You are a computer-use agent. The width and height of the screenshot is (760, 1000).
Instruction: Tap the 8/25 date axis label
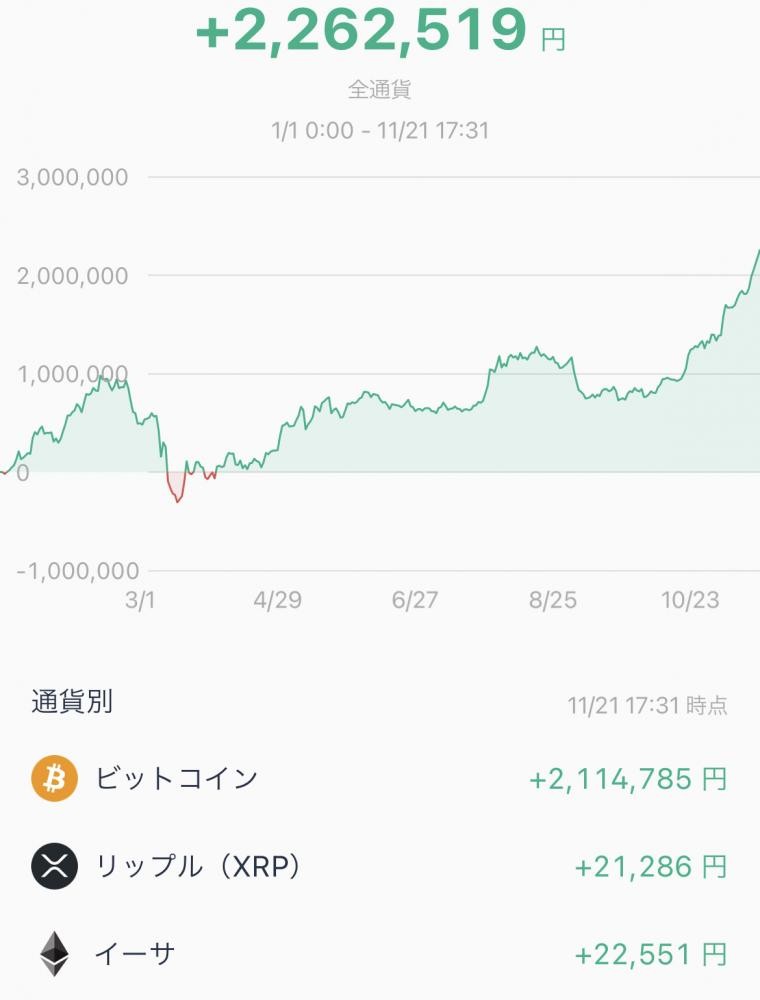pos(553,599)
